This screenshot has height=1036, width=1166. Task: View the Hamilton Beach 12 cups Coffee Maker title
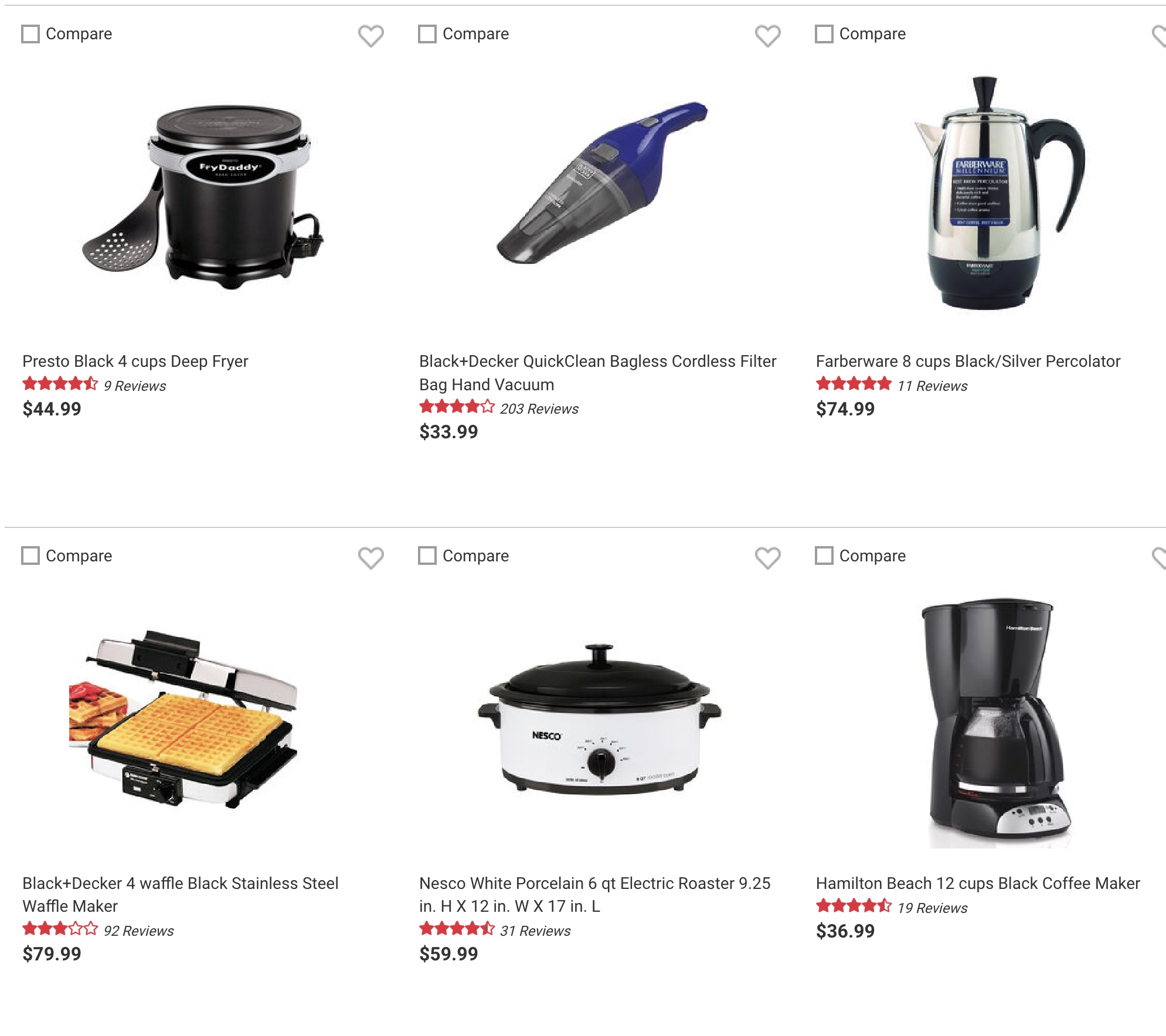tap(978, 883)
